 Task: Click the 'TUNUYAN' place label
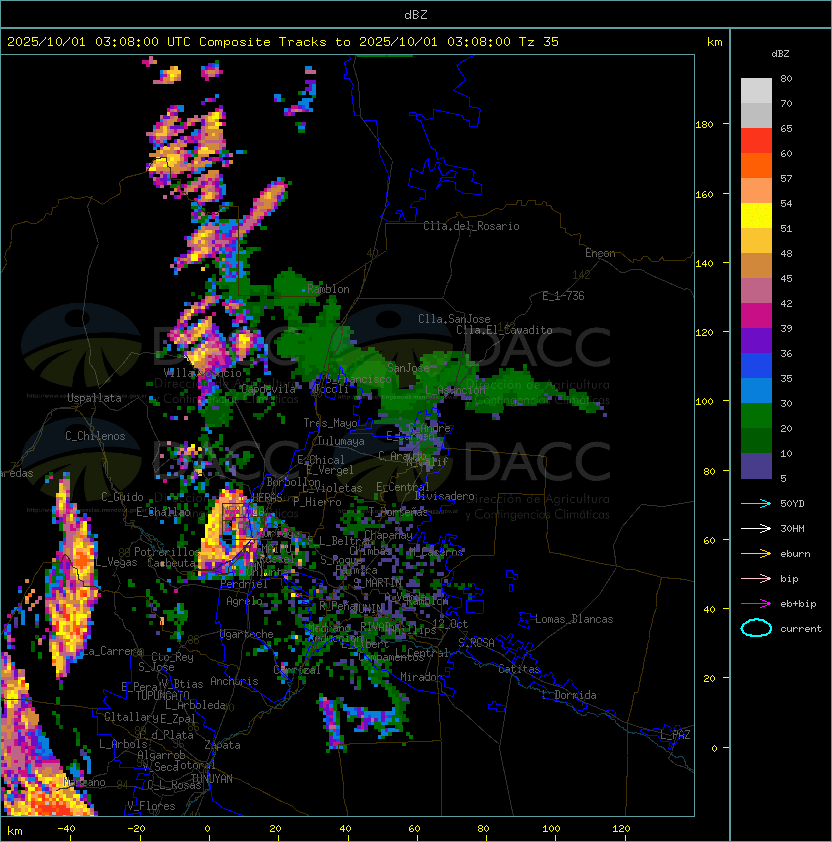point(212,779)
